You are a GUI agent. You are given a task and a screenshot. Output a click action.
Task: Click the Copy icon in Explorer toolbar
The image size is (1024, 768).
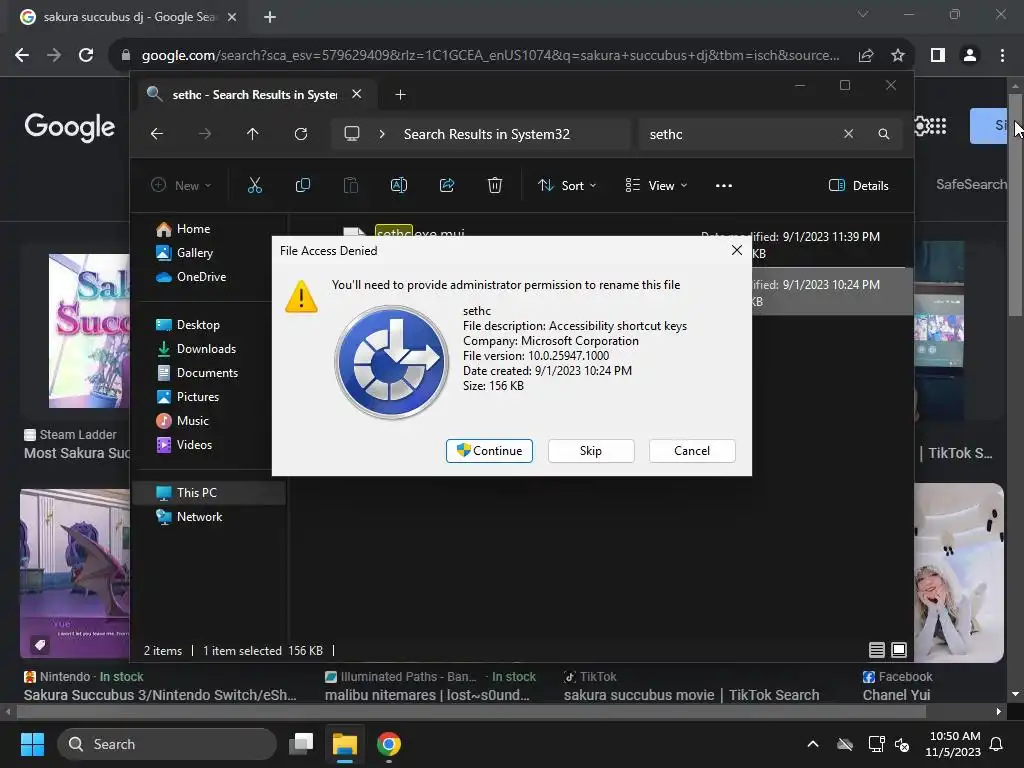302,185
